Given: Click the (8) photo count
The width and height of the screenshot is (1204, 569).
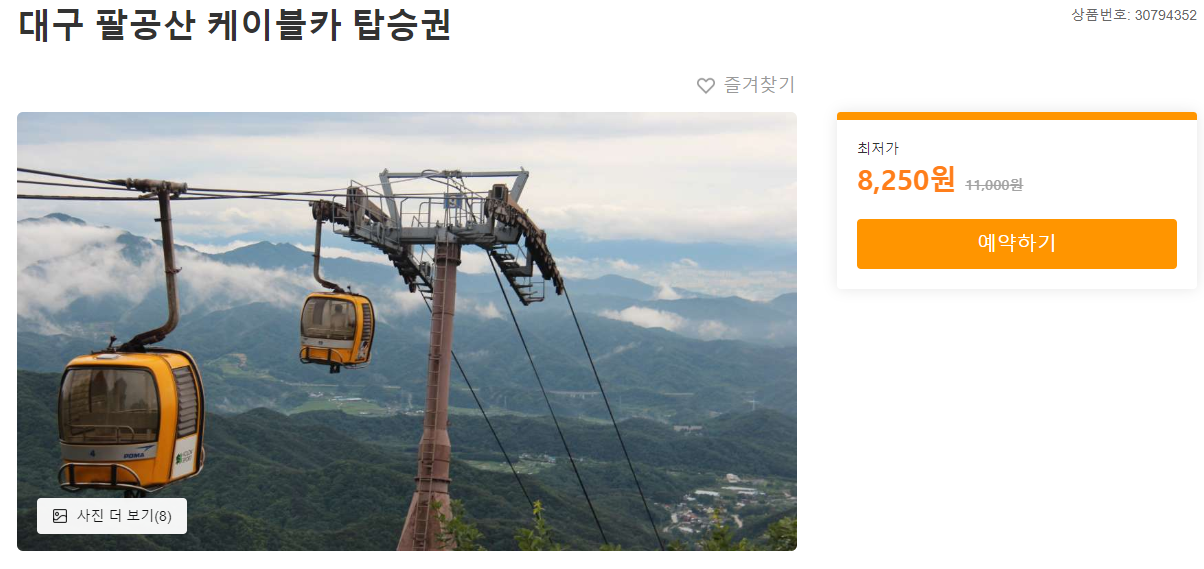Looking at the screenshot, I should tap(163, 516).
